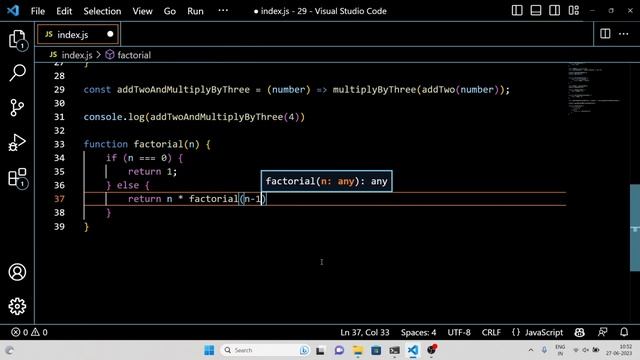Open File Explorer on the taskbar
Screen dimensions: 640x360
[358, 350]
